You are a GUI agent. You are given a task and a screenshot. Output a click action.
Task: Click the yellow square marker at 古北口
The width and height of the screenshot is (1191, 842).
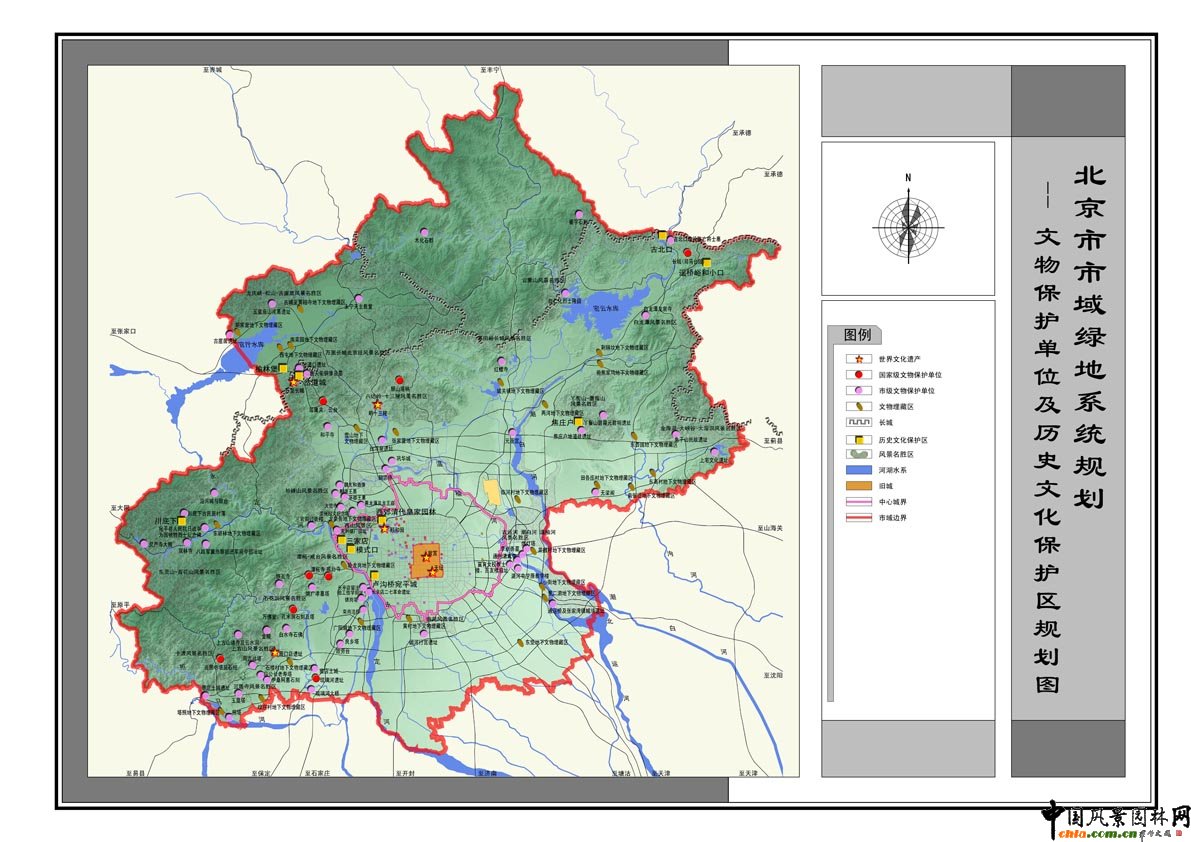point(662,235)
